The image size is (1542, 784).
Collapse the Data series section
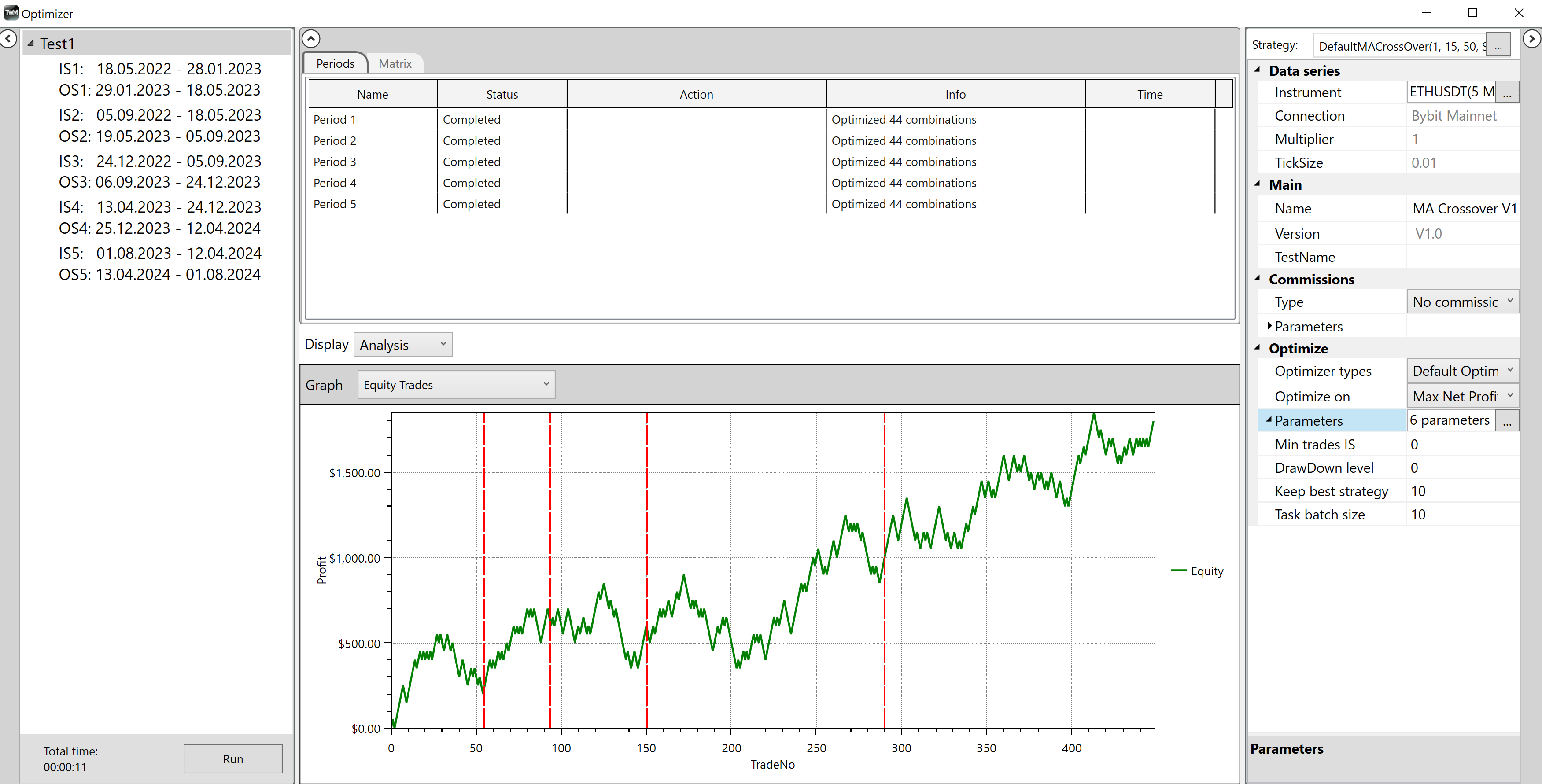click(x=1258, y=70)
